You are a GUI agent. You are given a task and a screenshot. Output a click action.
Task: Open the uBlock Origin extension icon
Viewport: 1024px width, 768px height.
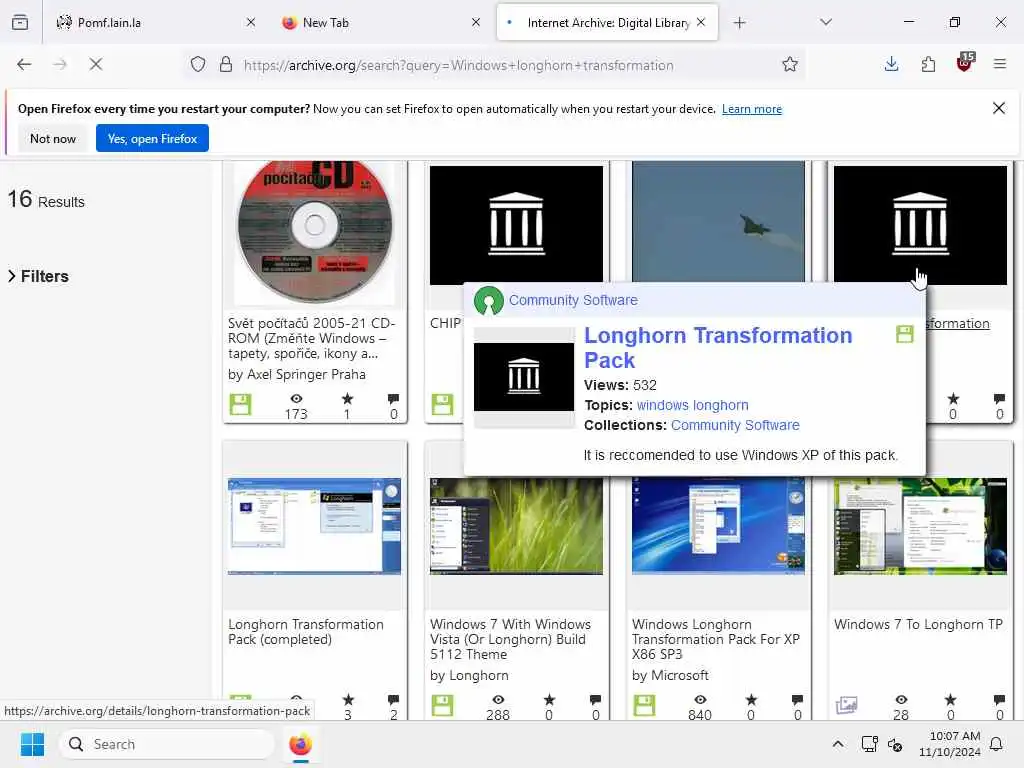(x=965, y=63)
